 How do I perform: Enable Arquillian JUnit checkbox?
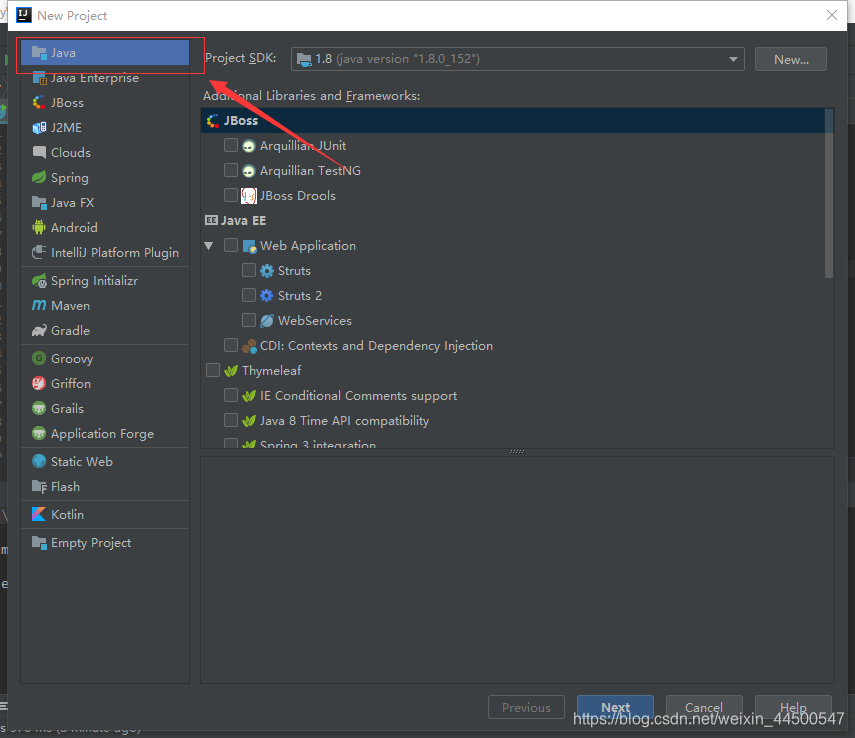tap(231, 145)
